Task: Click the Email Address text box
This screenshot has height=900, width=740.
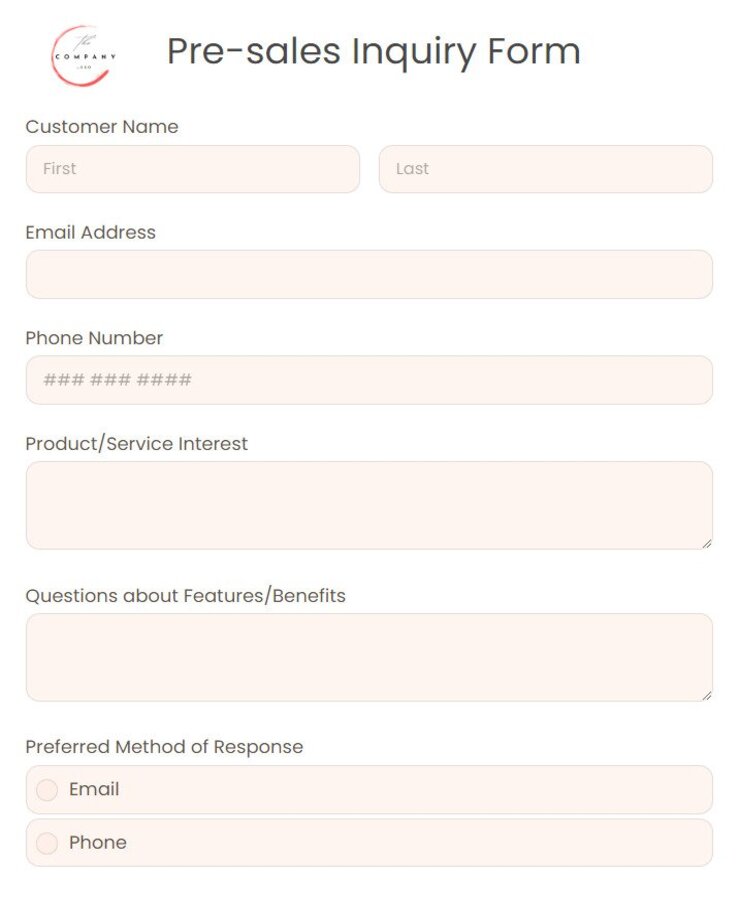Action: (x=369, y=274)
